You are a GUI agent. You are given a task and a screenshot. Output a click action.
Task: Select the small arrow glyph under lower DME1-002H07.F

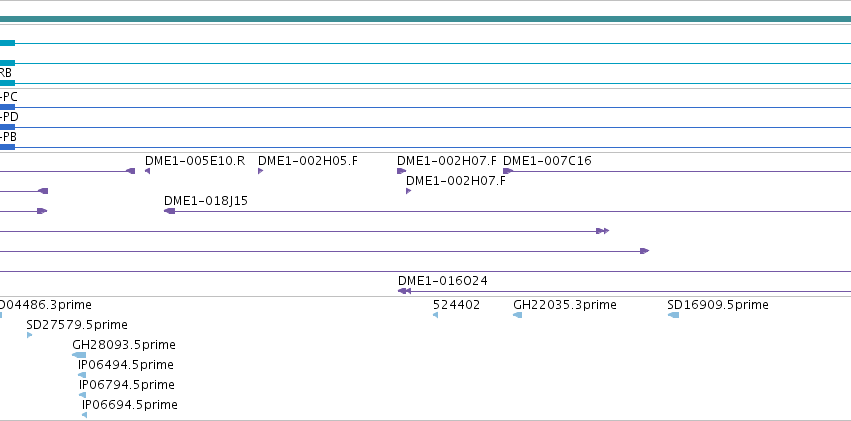(x=409, y=191)
